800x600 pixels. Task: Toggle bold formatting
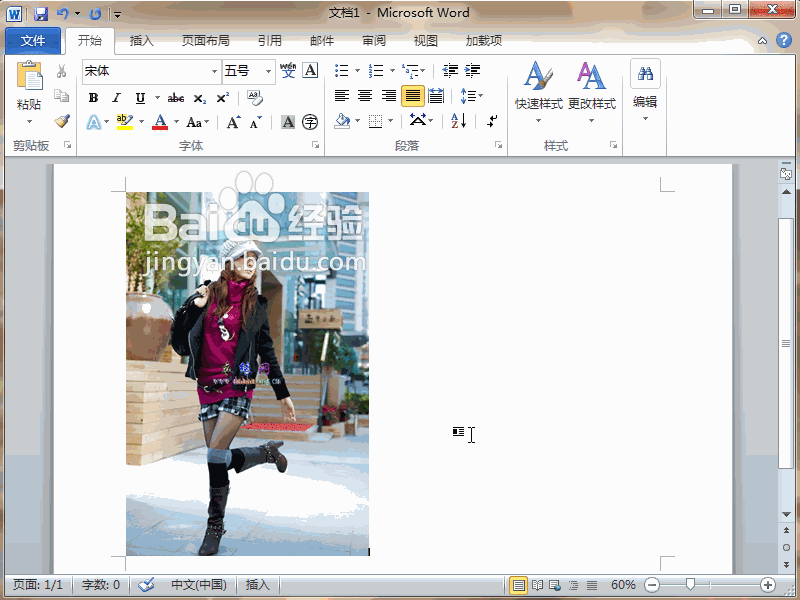(x=93, y=97)
